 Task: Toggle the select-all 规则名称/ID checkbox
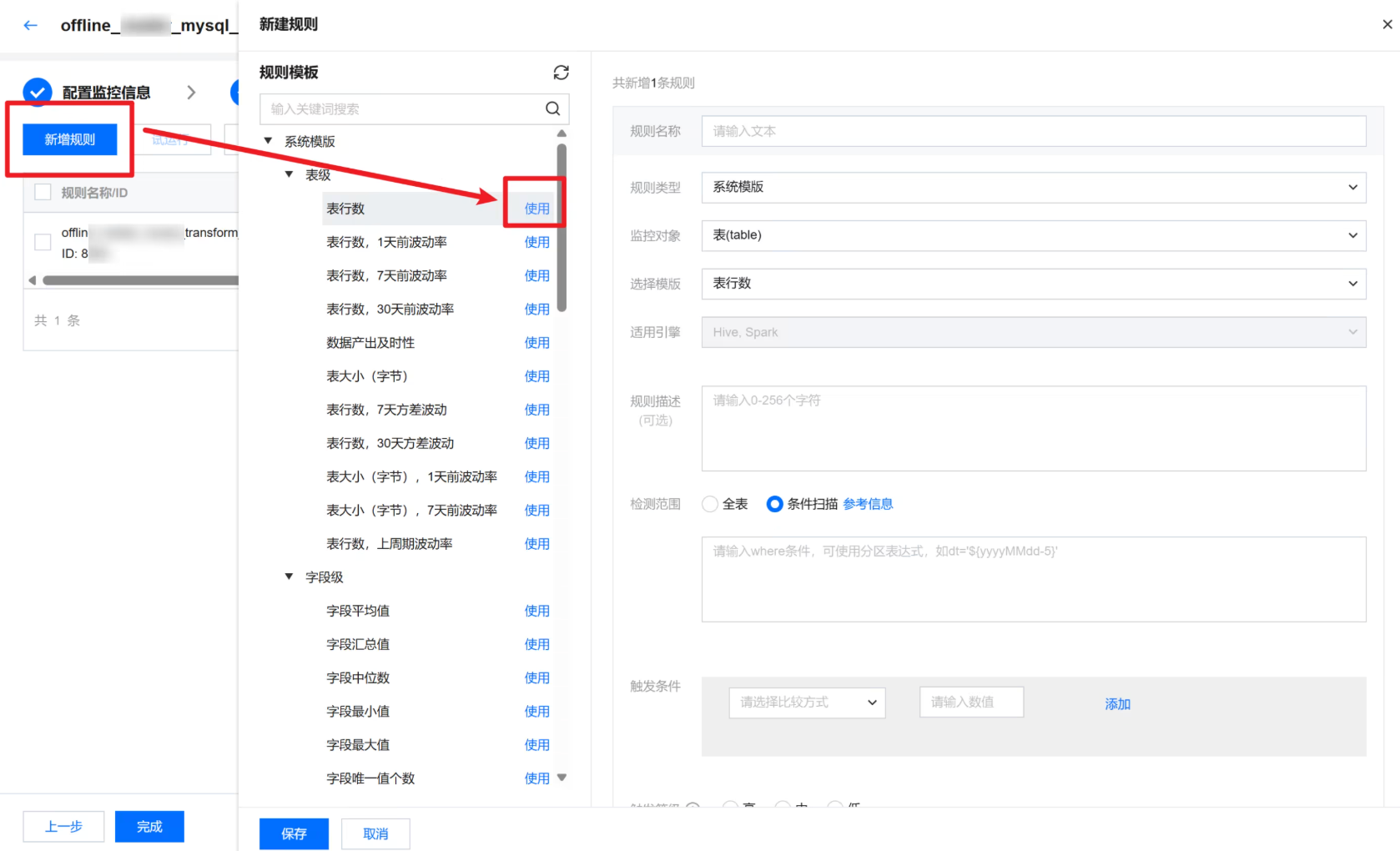43,193
